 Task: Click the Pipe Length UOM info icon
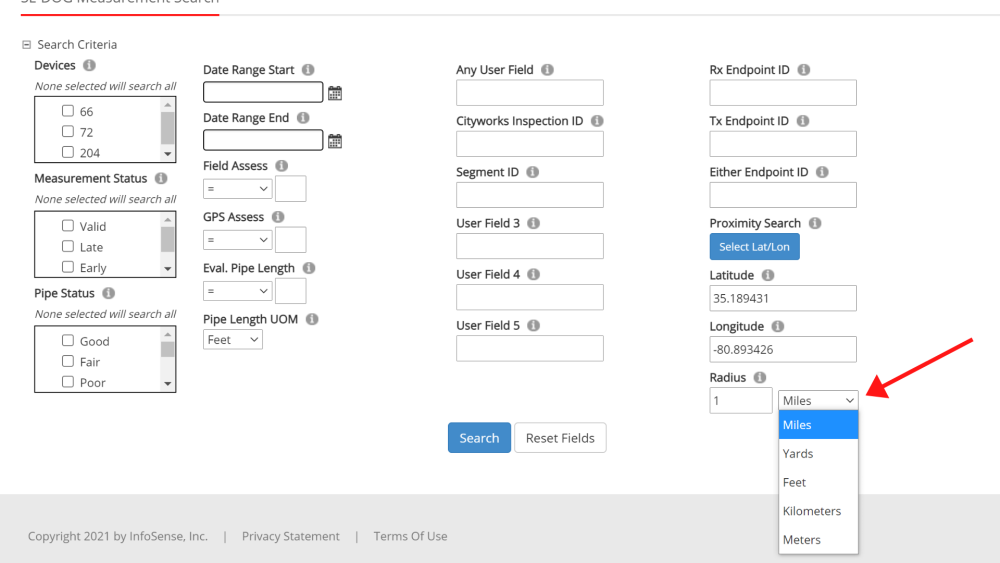coord(312,319)
